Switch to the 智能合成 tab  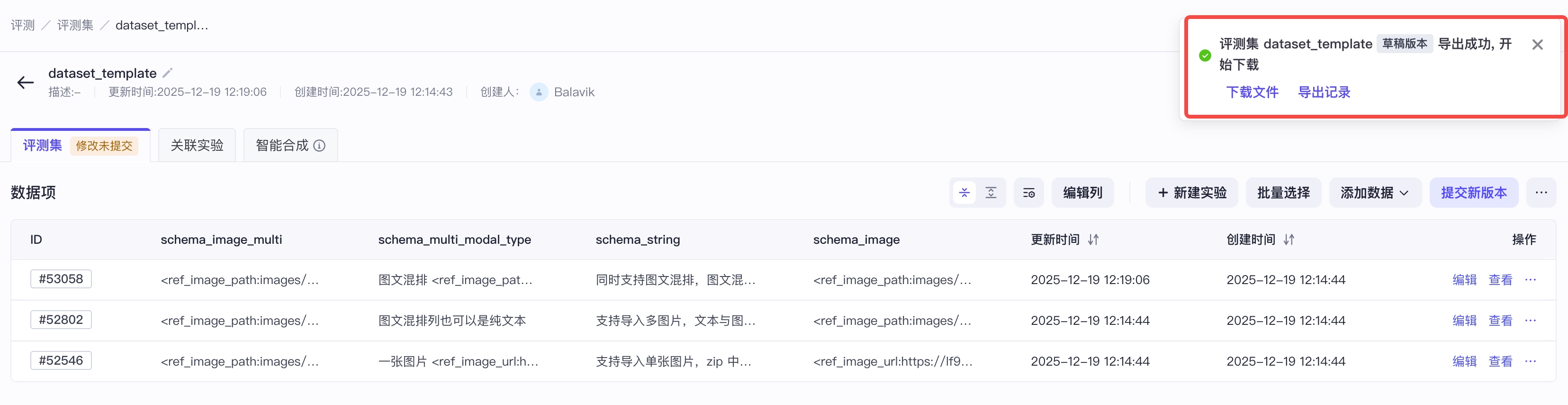tap(290, 146)
